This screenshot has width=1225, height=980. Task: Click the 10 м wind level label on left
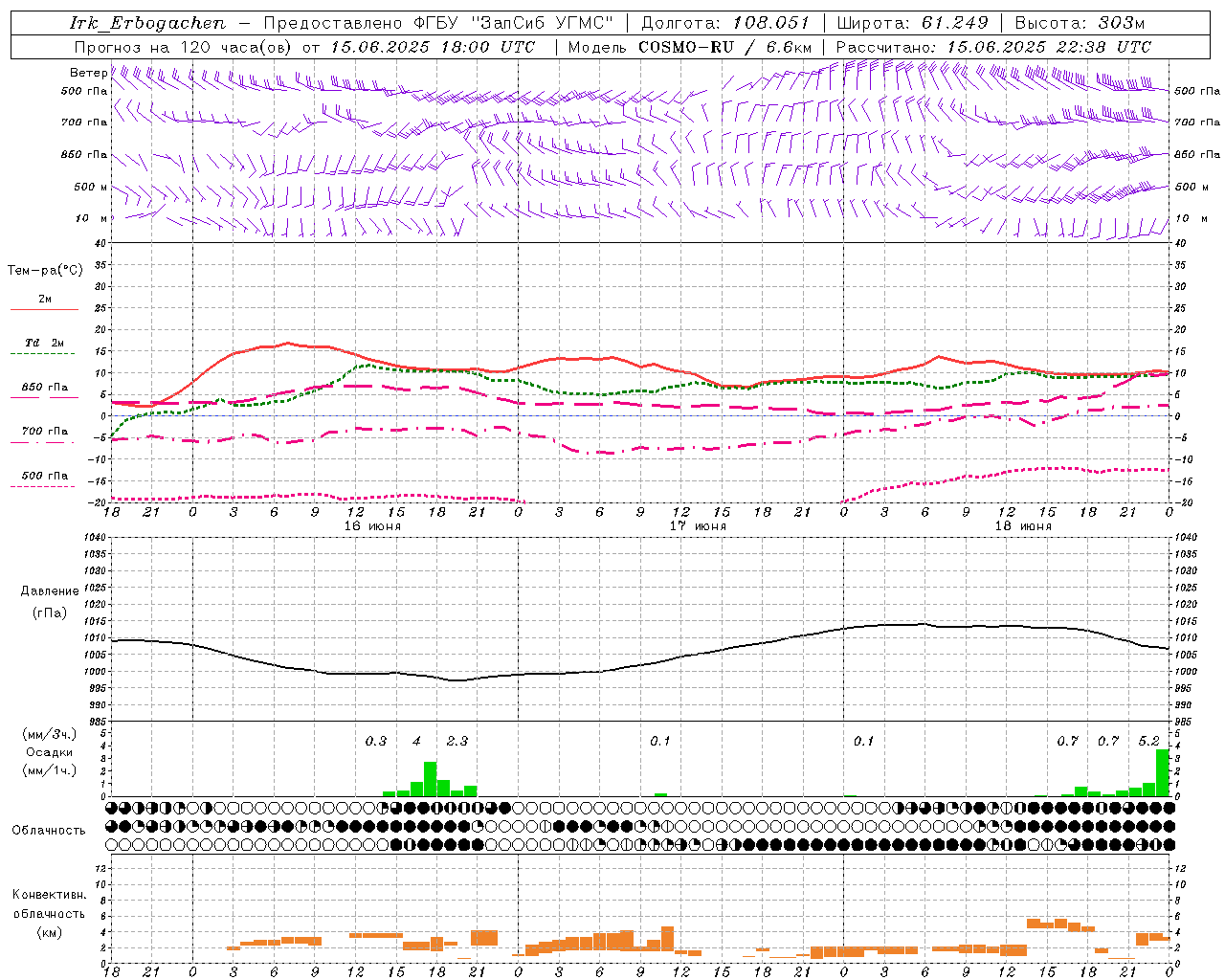(91, 218)
